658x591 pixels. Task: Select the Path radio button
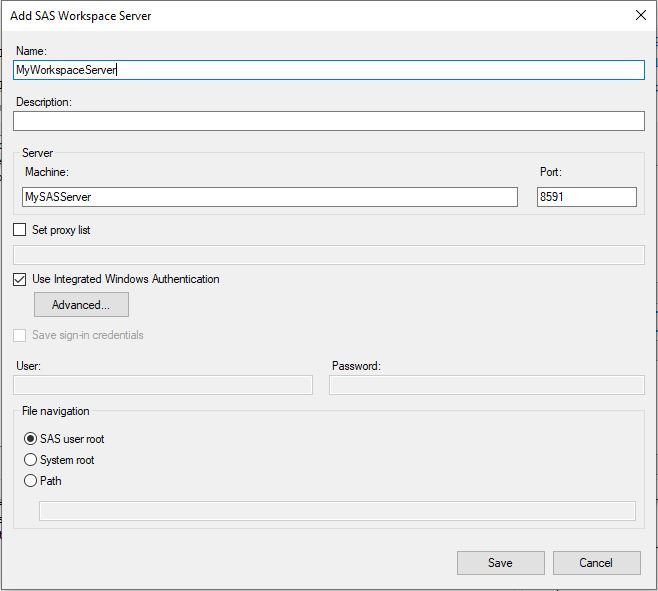coord(30,481)
